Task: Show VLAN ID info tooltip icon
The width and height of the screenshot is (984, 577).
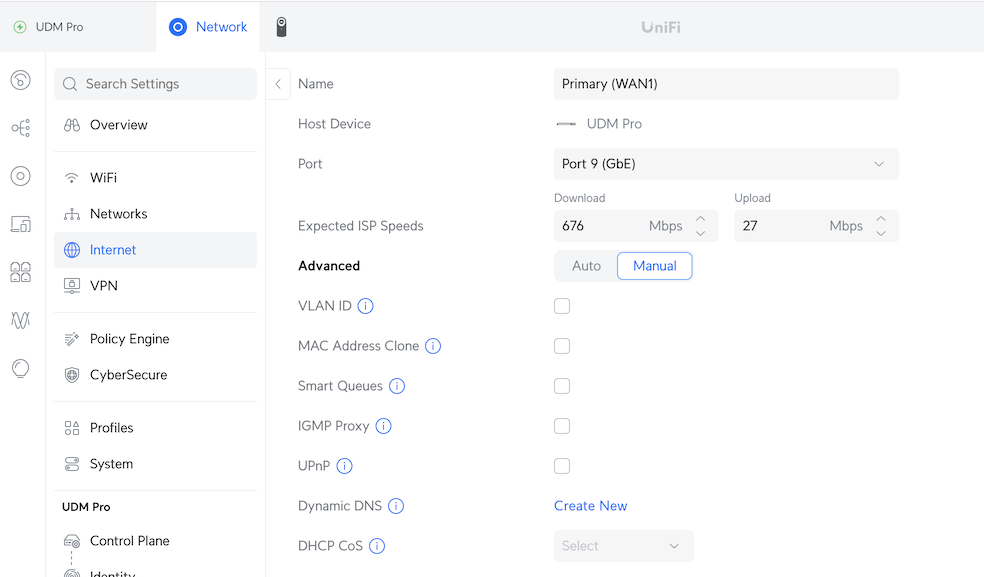Action: 365,306
